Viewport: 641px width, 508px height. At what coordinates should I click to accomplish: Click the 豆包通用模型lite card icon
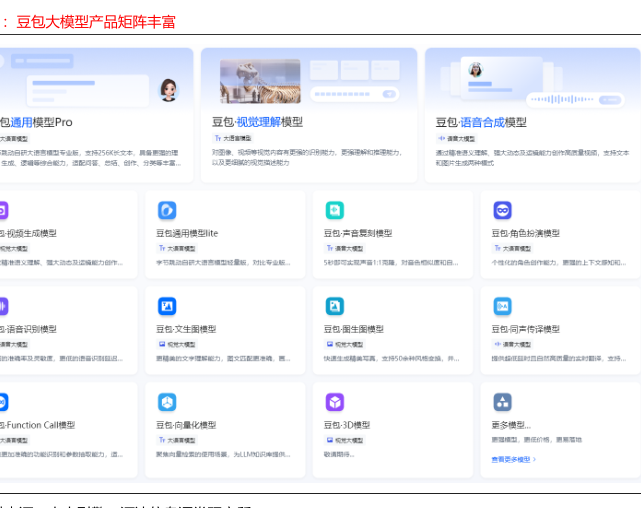tap(167, 210)
